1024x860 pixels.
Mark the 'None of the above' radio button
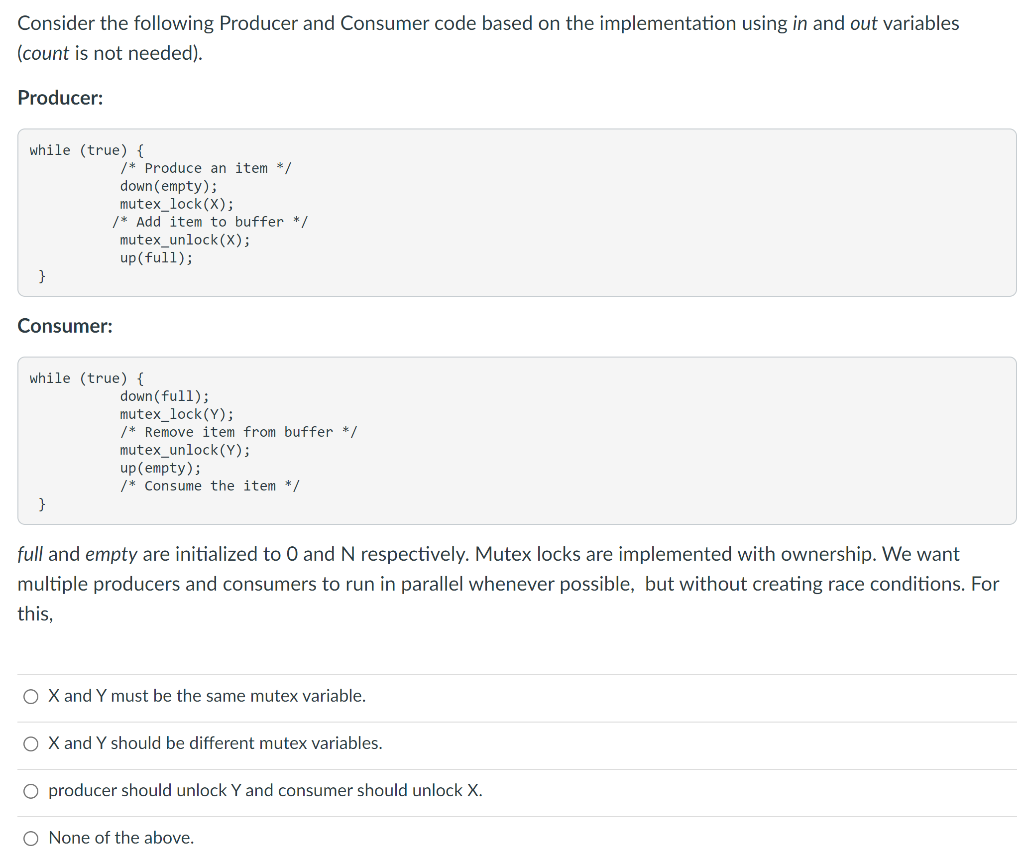[32, 838]
